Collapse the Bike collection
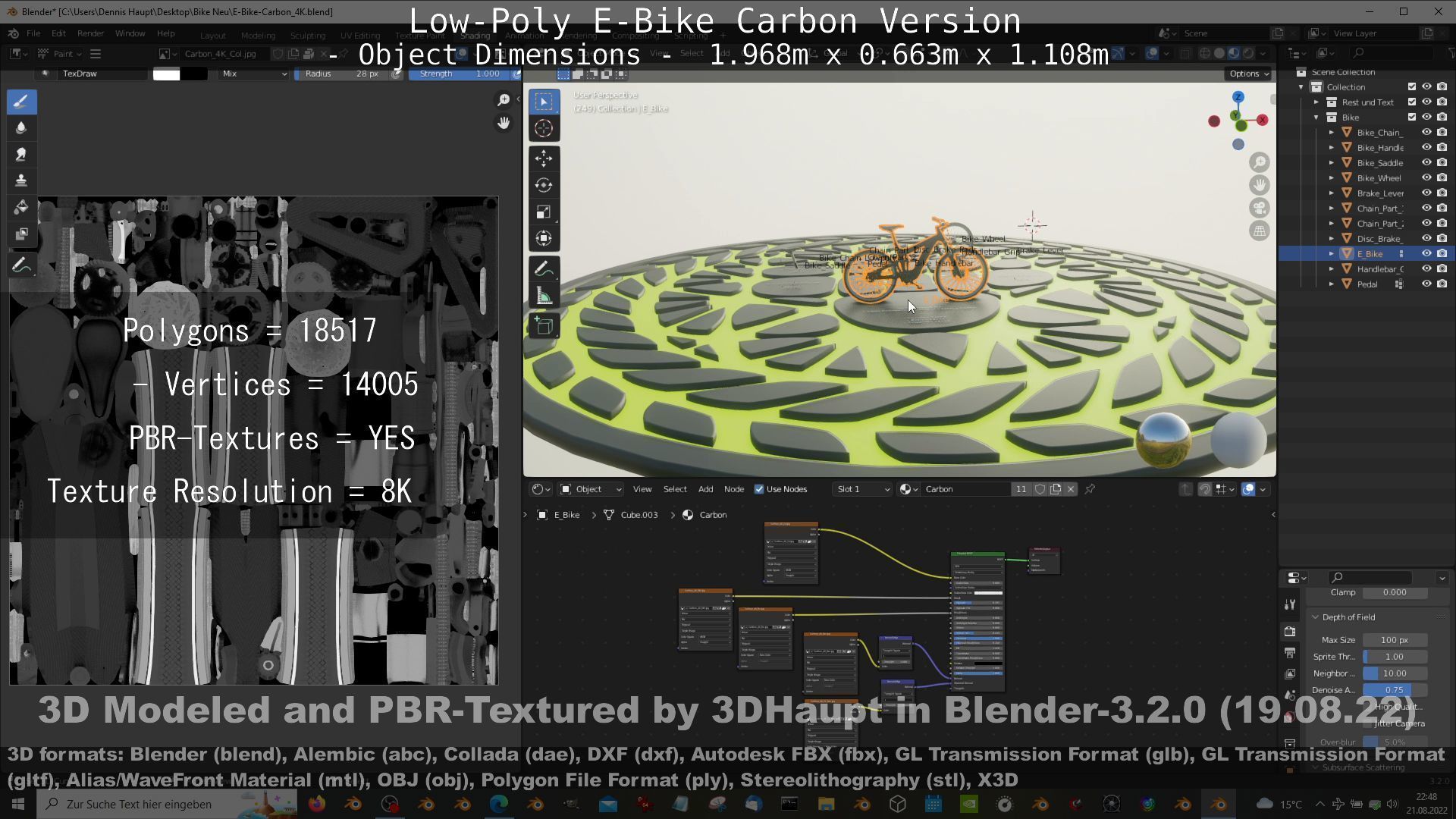Screen dimensions: 1456x819 click(x=1316, y=117)
